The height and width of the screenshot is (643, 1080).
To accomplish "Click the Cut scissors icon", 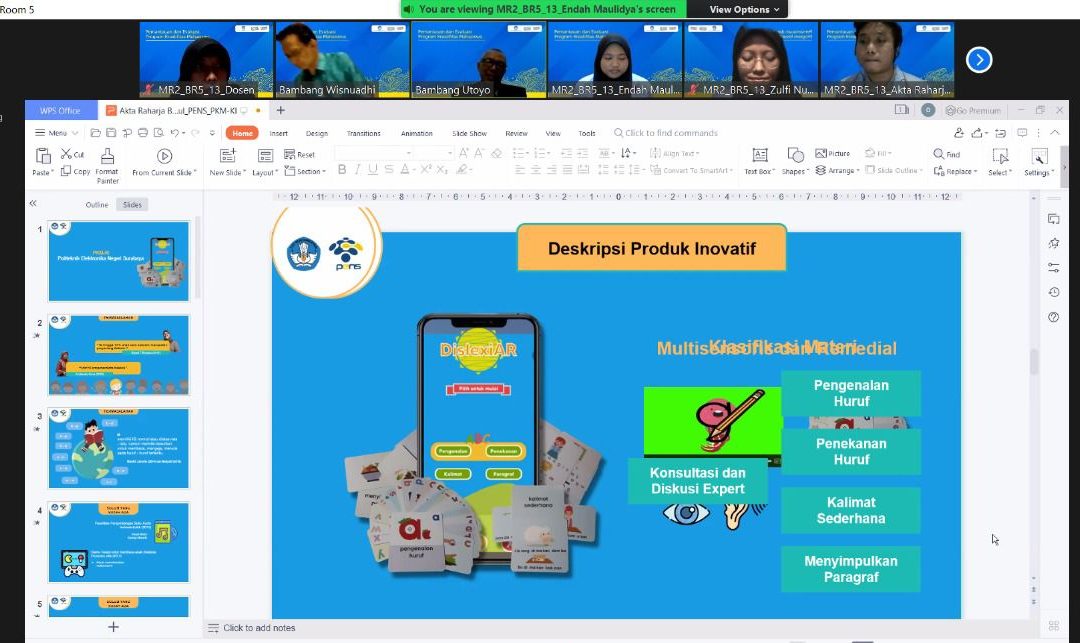I will [x=67, y=154].
